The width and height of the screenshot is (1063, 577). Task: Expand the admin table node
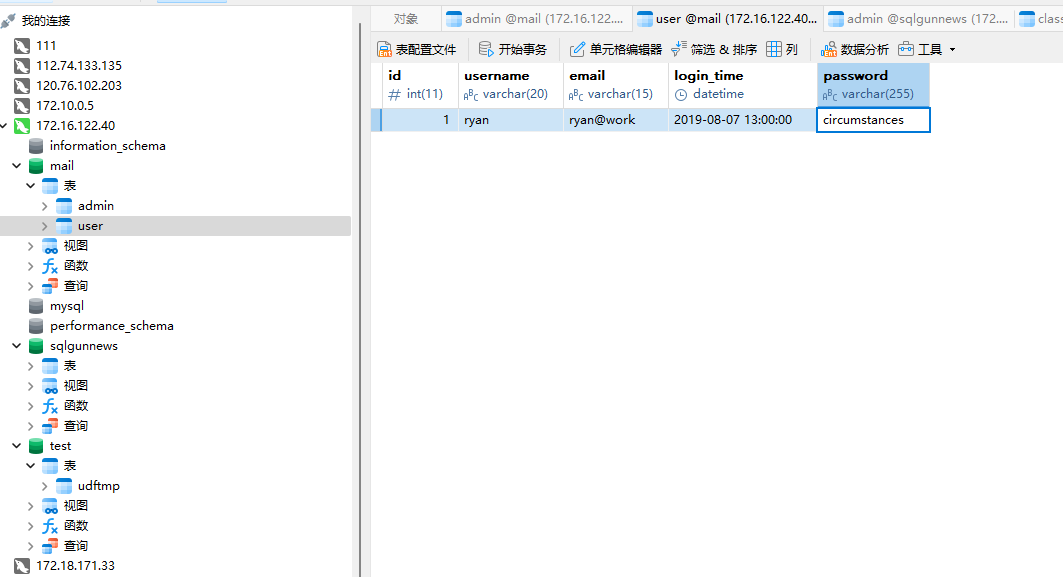(45, 205)
